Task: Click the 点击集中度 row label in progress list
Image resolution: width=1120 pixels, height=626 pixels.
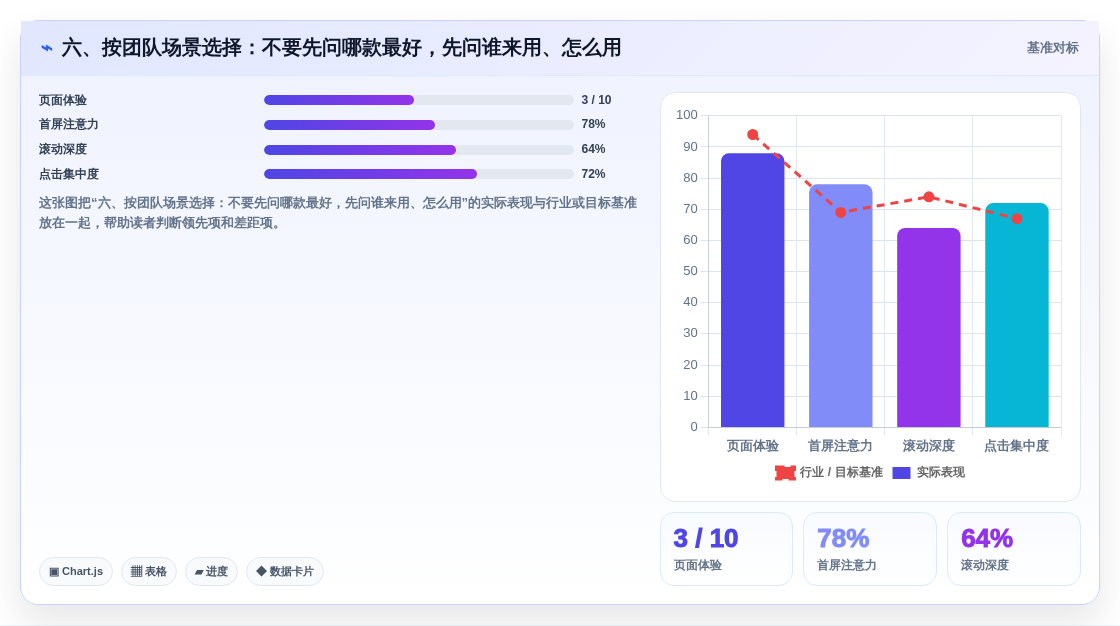Action: 69,174
